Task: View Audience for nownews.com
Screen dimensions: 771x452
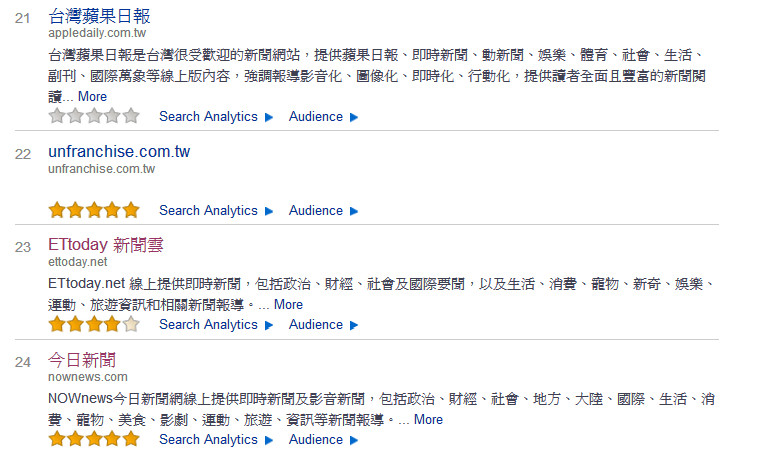Action: pyautogui.click(x=315, y=440)
